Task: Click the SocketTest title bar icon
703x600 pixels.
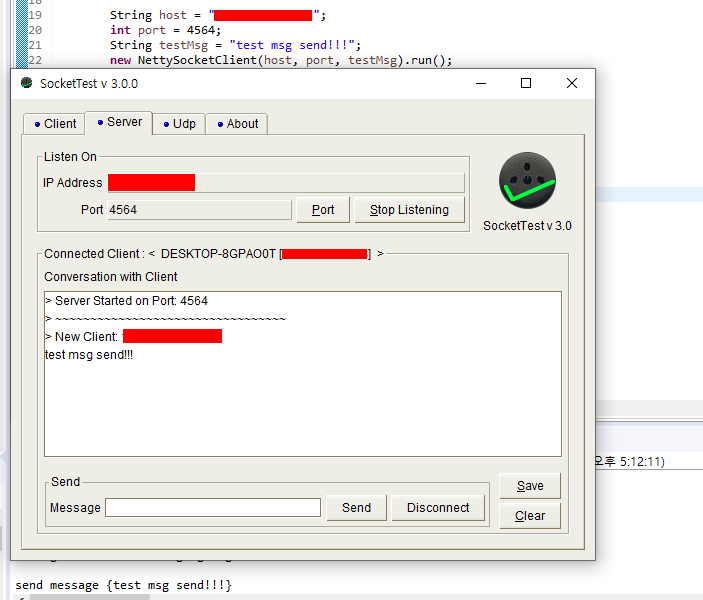Action: click(26, 83)
